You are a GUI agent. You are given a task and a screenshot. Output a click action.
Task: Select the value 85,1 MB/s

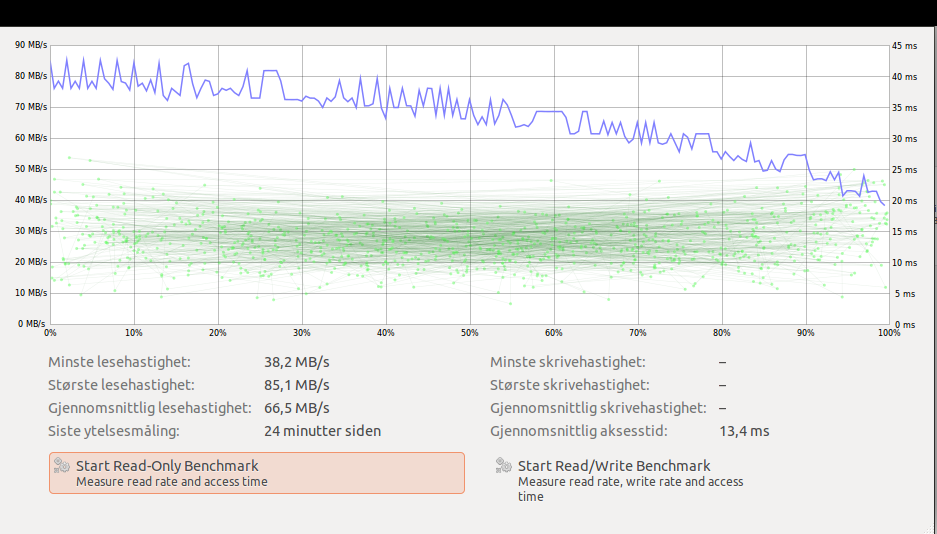296,385
